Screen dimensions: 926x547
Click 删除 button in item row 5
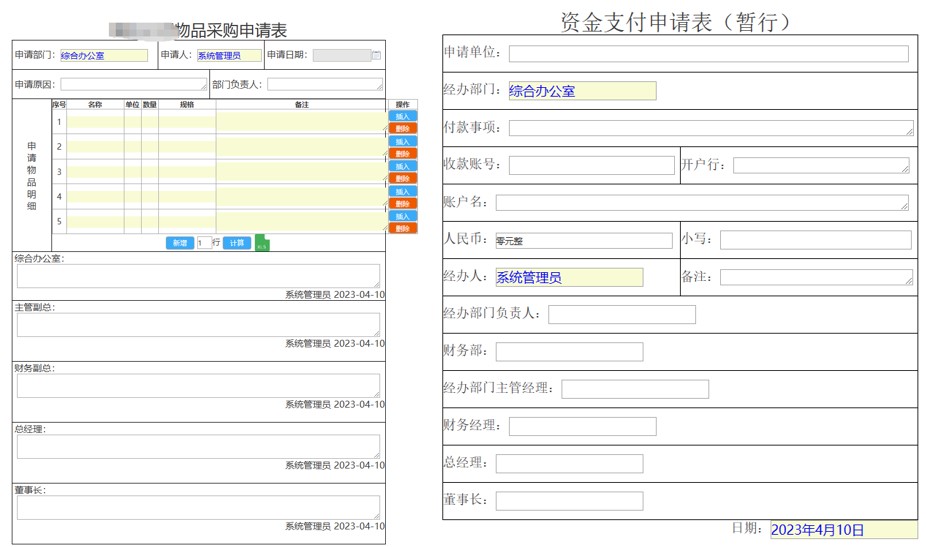[403, 228]
